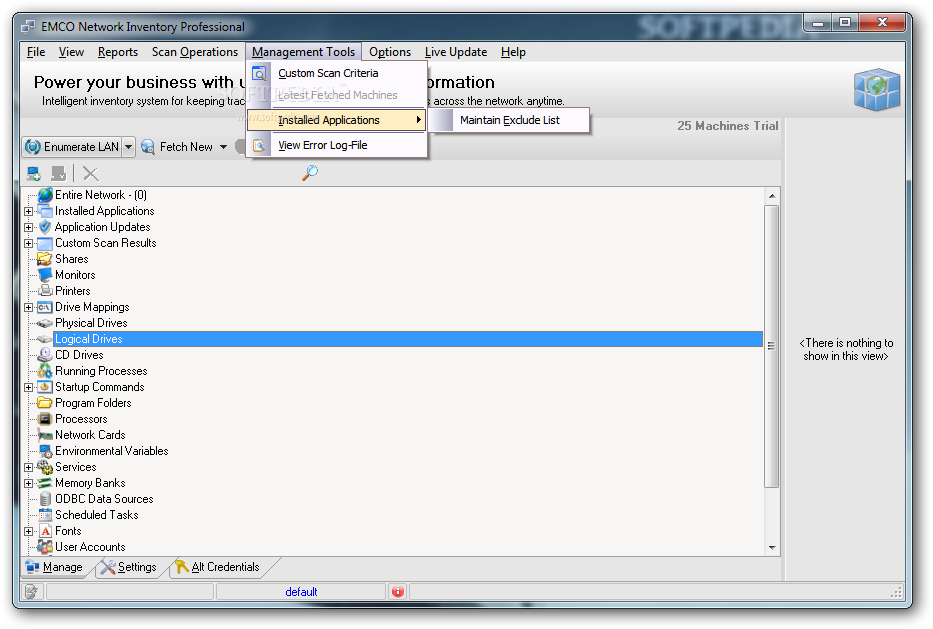The image size is (933, 629).
Task: Click the Environmental Variables icon
Action: point(45,451)
